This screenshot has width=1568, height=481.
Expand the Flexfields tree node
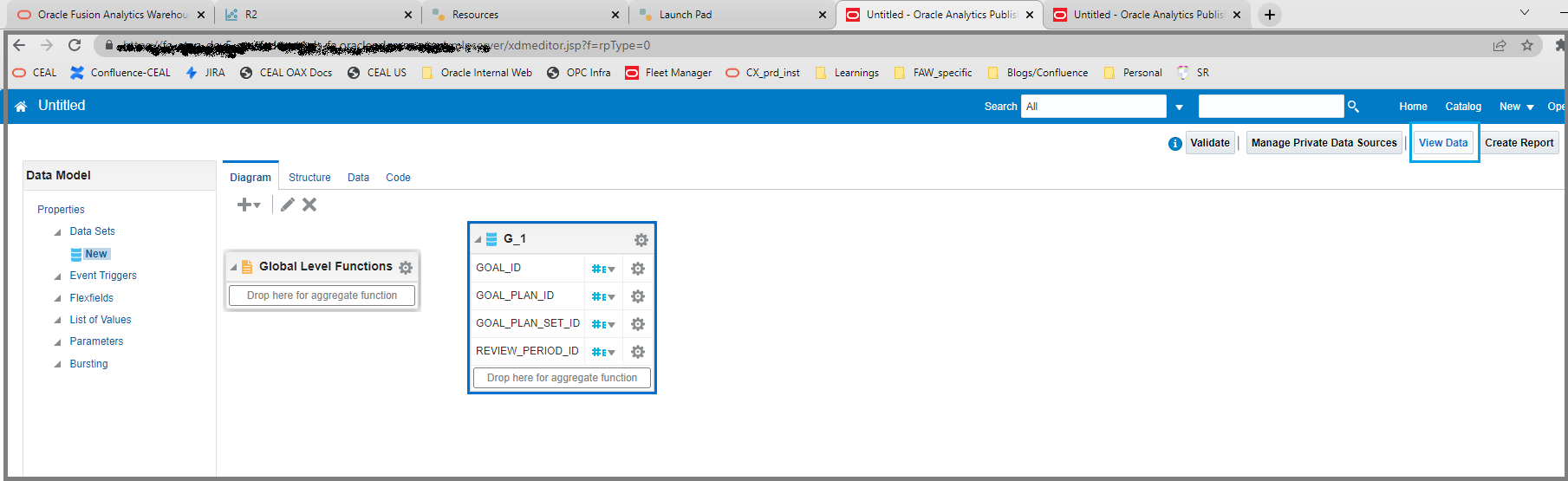(x=57, y=298)
